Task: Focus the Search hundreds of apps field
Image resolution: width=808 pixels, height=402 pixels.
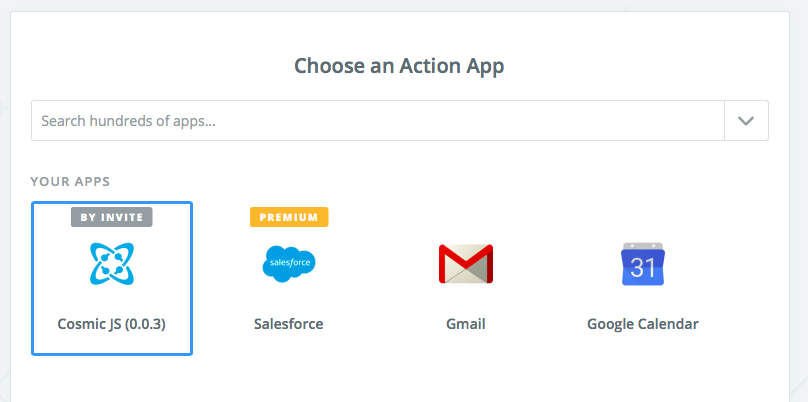Action: pos(377,120)
